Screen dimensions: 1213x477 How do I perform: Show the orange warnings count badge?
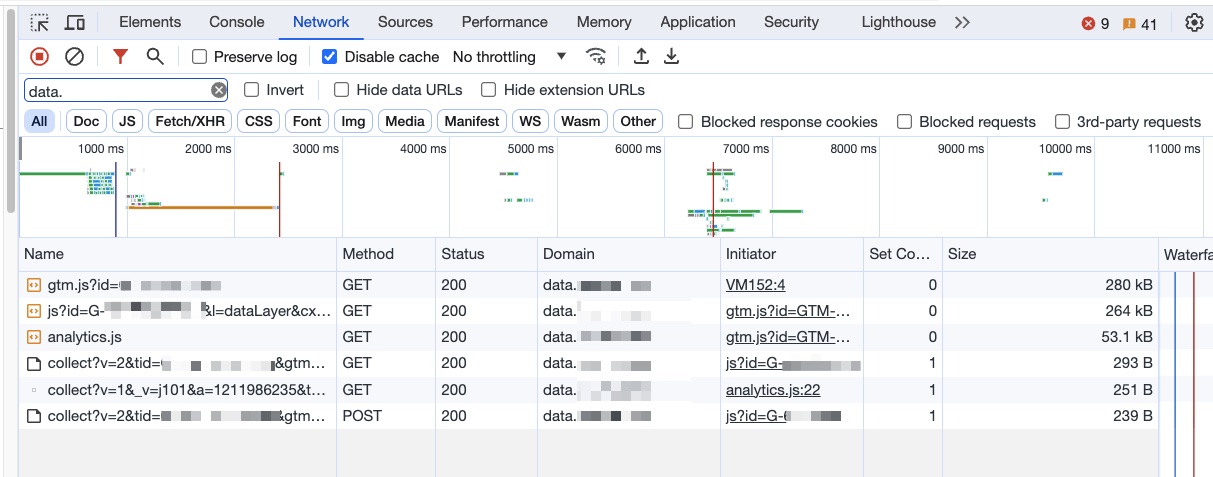coord(1139,24)
